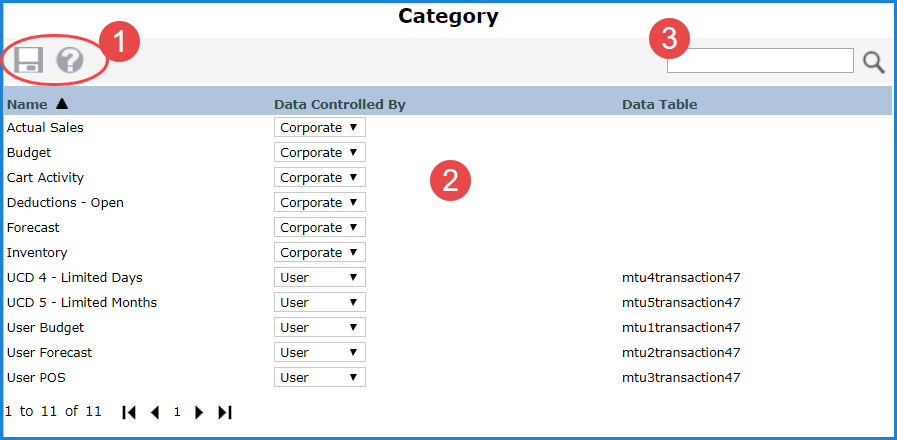This screenshot has height=440, width=897.
Task: Open Deductions - Open control dropdown
Action: click(319, 203)
